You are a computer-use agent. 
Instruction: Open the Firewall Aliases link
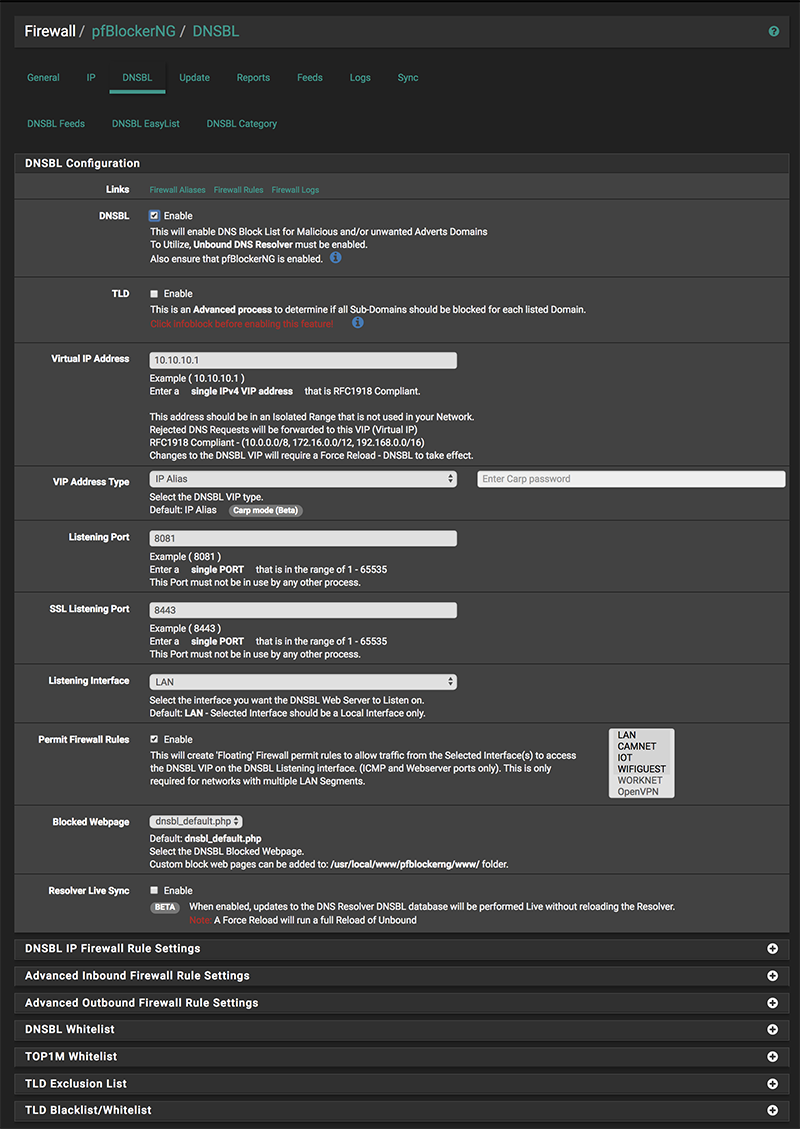177,190
